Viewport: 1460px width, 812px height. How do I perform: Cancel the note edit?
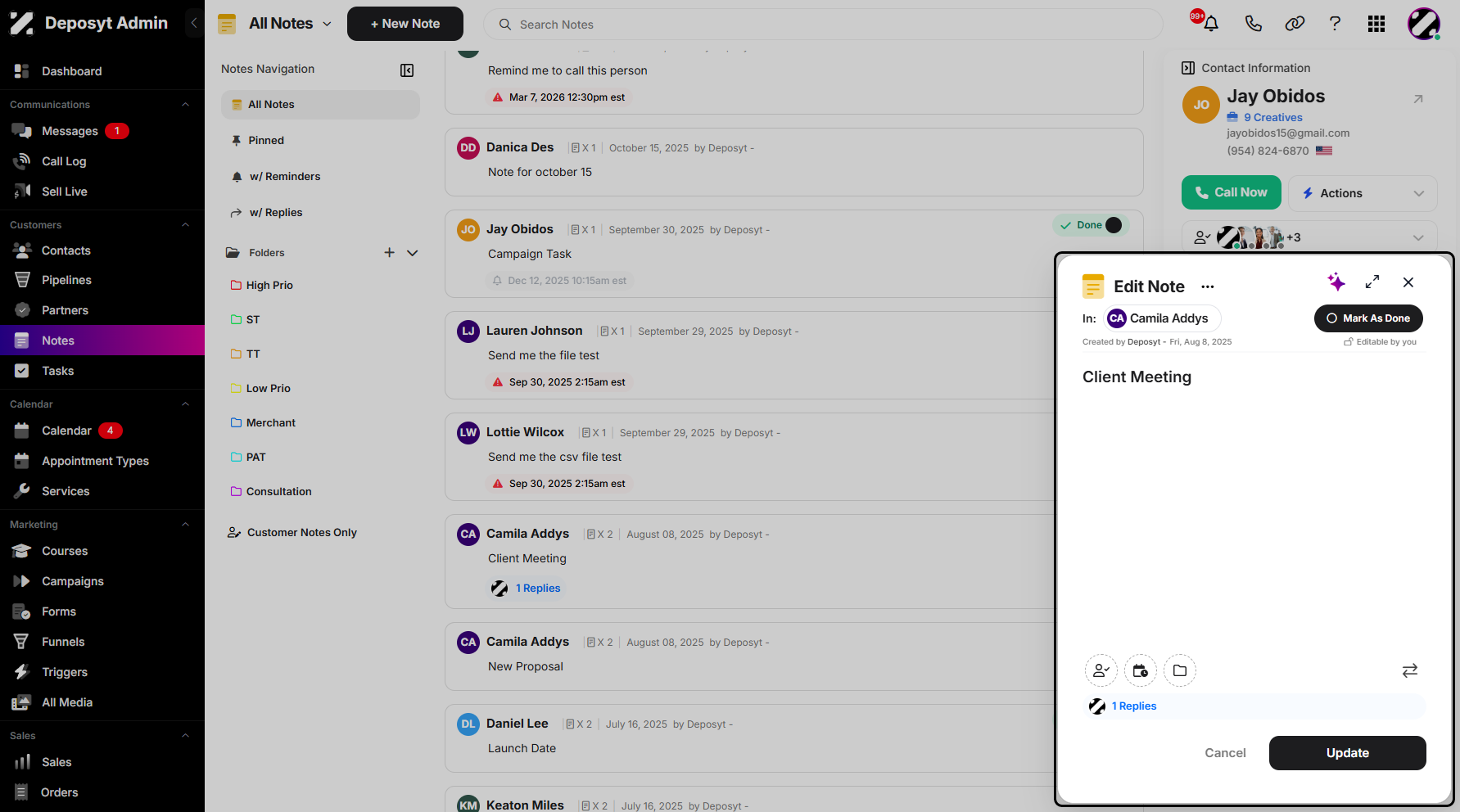coord(1225,753)
